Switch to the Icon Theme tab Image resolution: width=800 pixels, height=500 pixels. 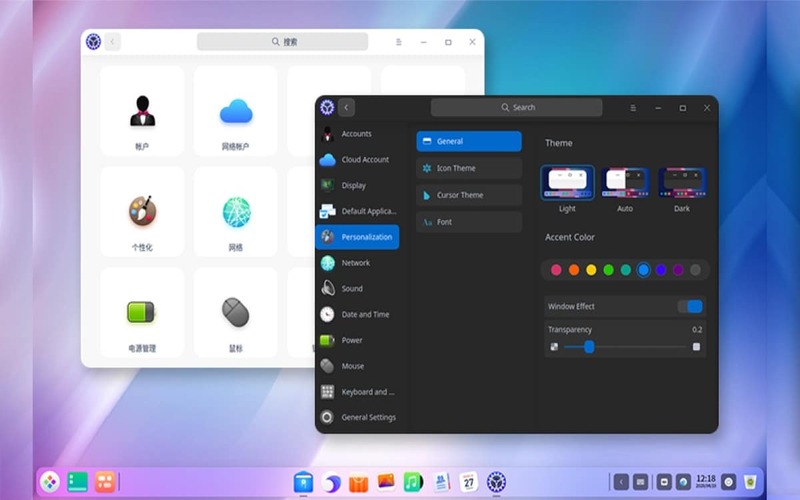pyautogui.click(x=469, y=168)
